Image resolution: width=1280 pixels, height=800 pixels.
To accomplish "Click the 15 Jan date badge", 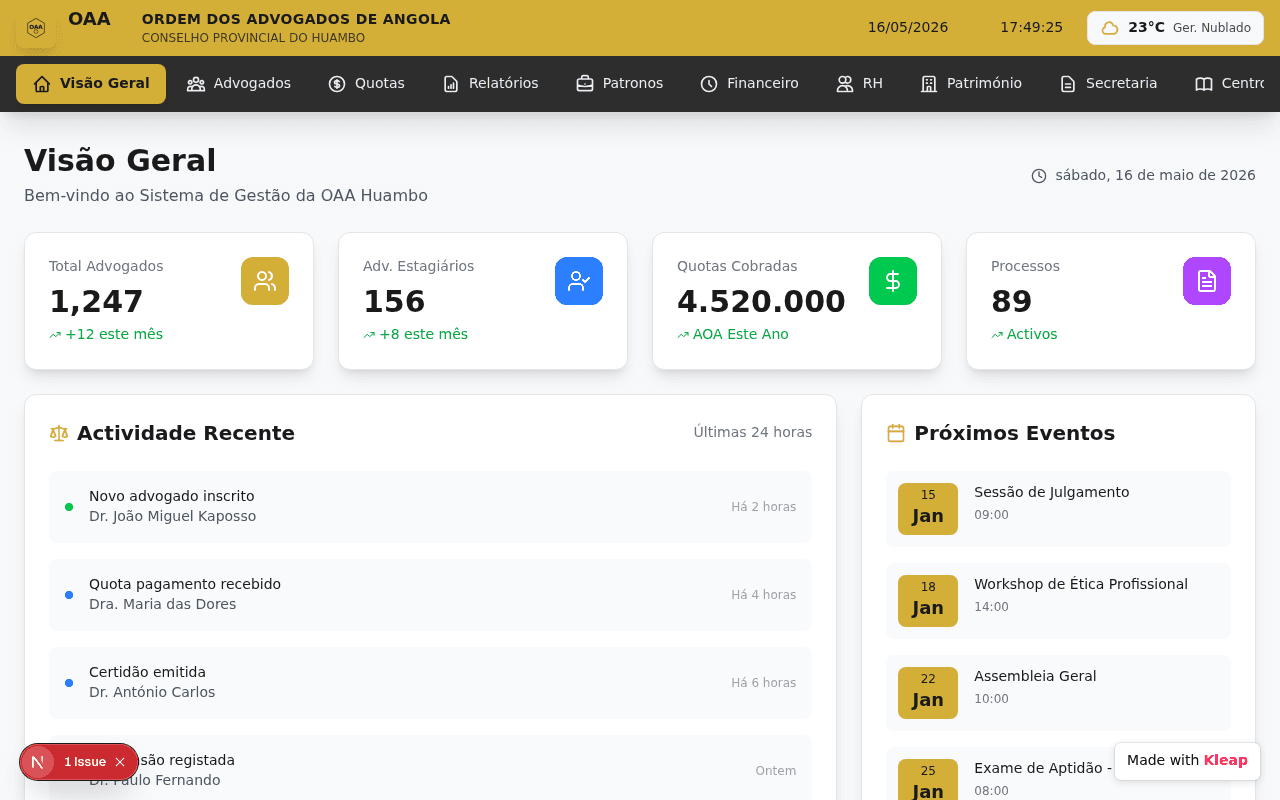I will click(x=928, y=509).
